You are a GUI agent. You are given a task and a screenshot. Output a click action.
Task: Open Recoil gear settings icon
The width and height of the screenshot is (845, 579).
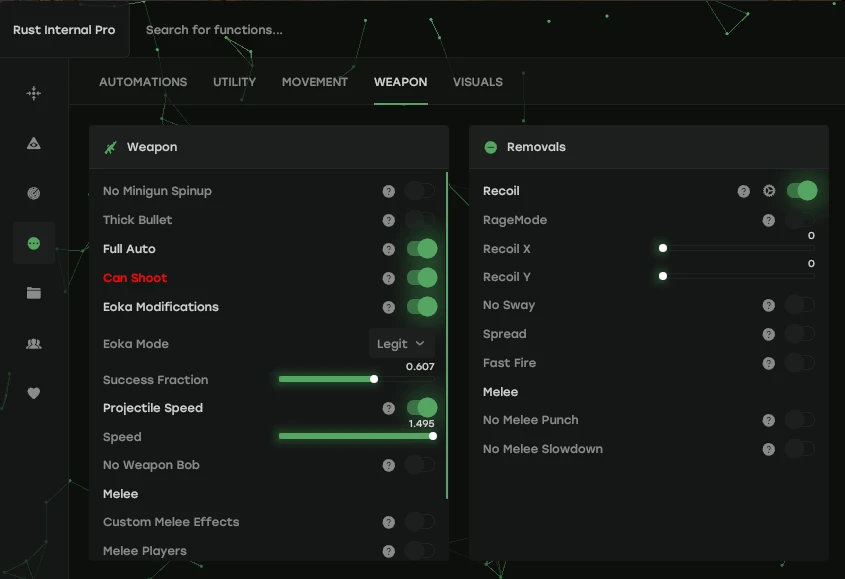click(x=769, y=191)
